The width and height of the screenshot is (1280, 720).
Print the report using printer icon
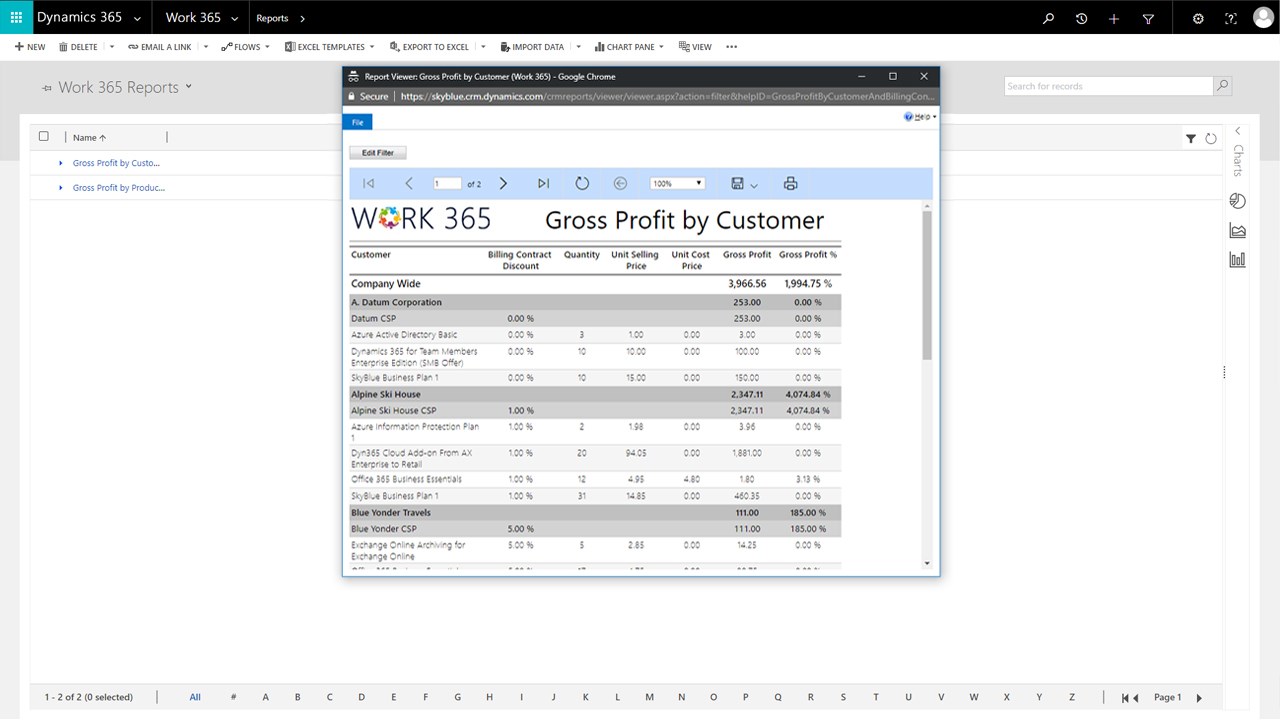coord(790,183)
